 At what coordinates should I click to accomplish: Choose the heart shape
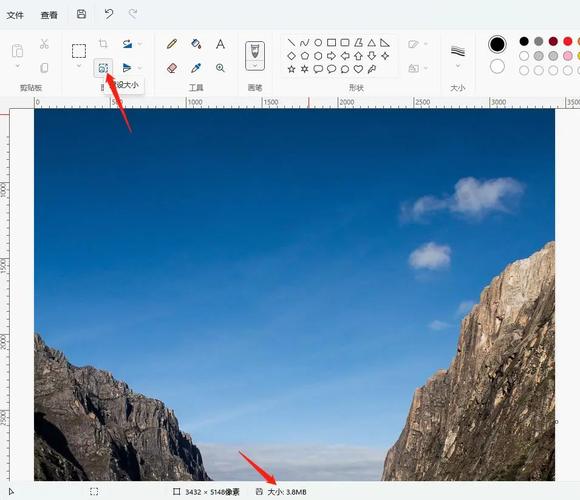358,69
